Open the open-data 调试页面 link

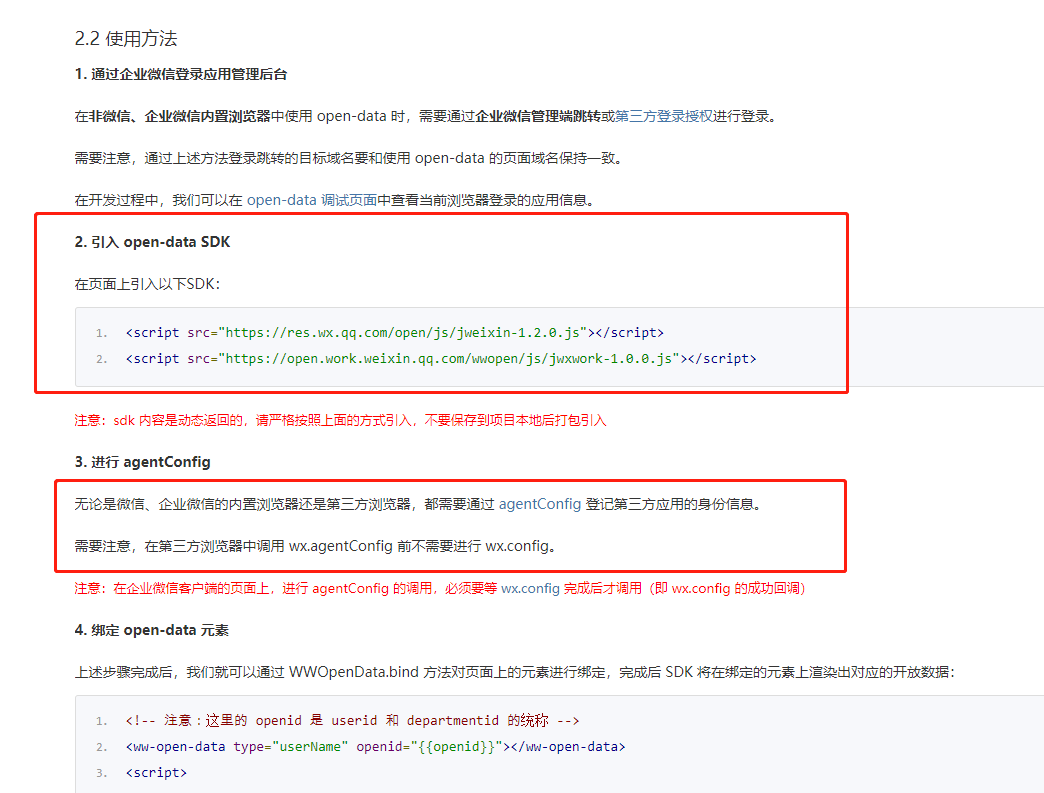312,200
